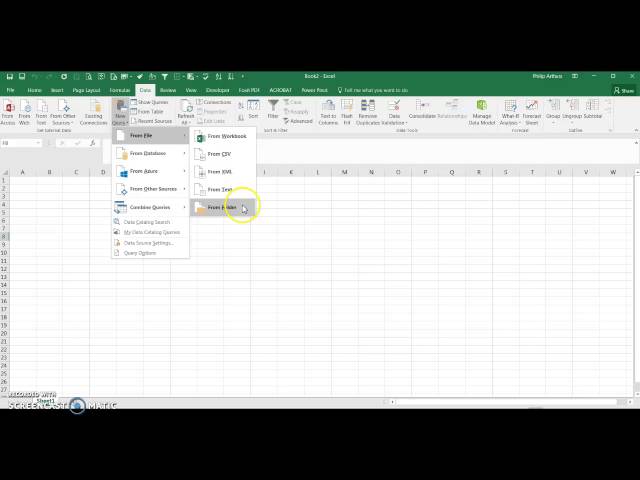The height and width of the screenshot is (480, 640).
Task: Click Advanced filter option
Action: [298, 121]
